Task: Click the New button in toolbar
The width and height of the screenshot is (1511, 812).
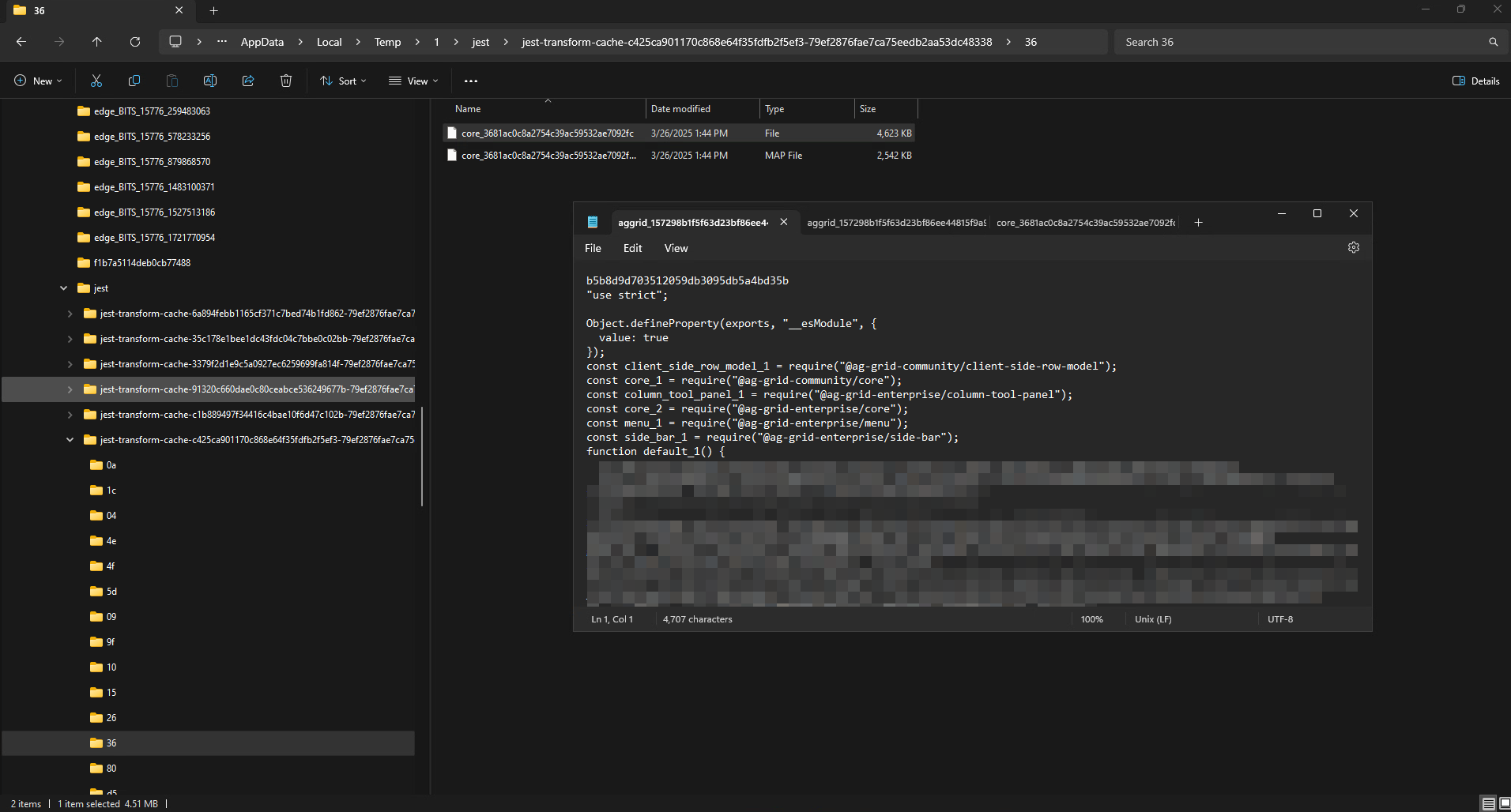Action: coord(38,81)
